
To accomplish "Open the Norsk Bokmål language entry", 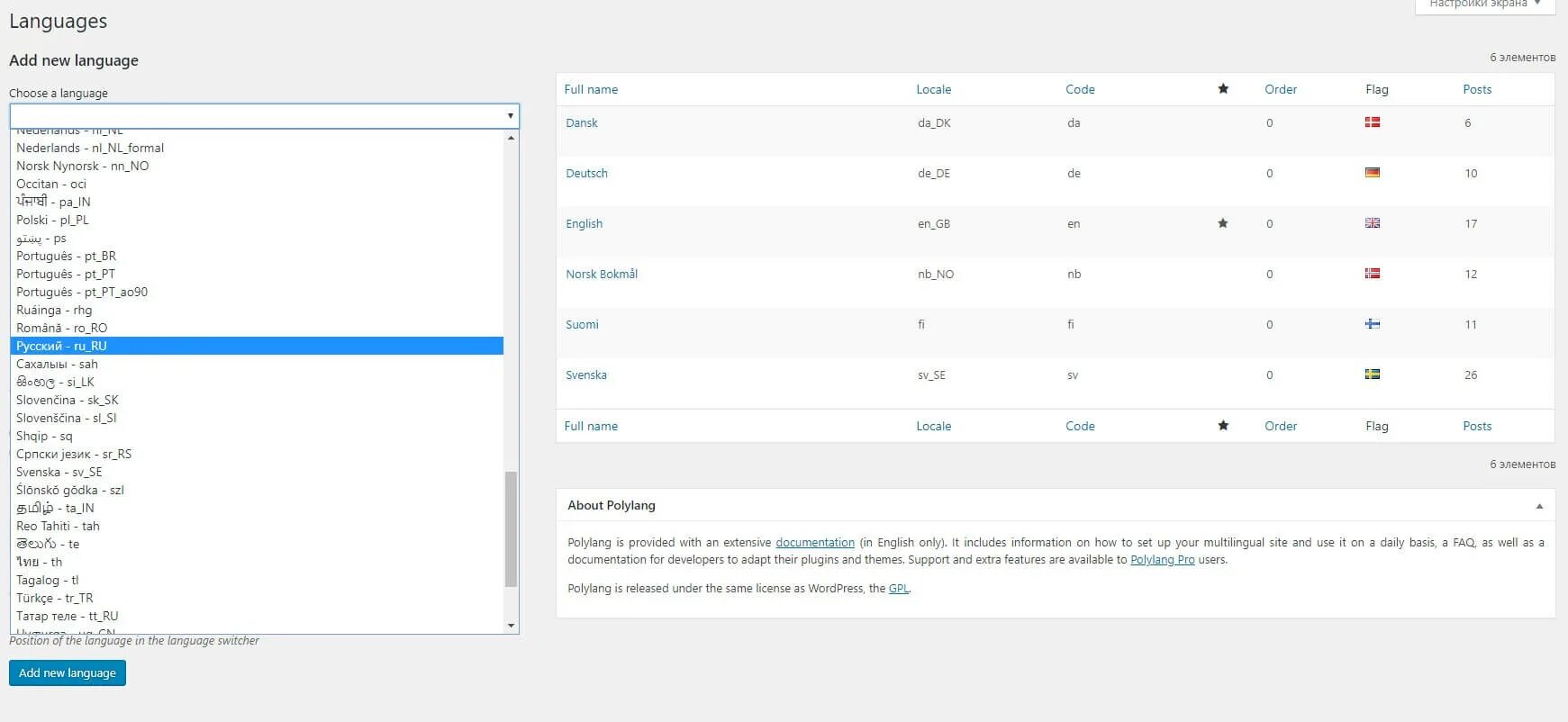I will (x=602, y=274).
